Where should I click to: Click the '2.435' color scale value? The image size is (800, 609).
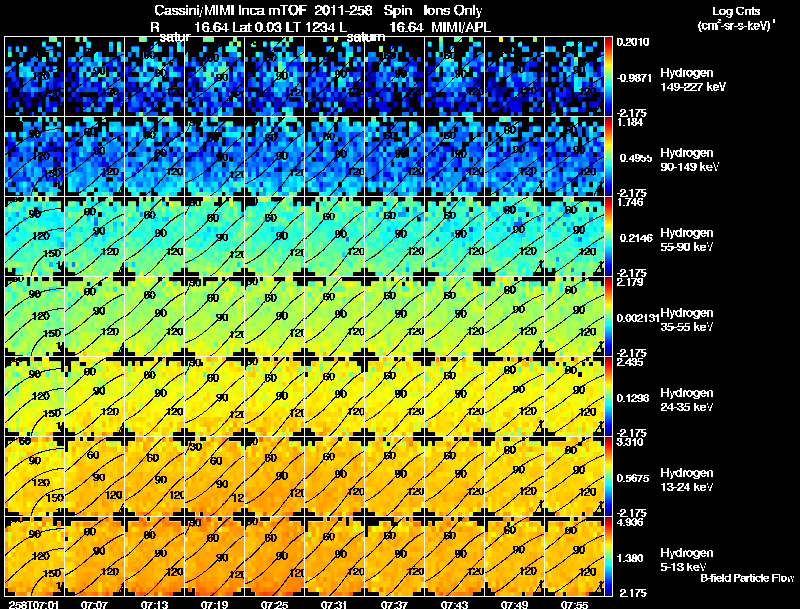pos(630,363)
